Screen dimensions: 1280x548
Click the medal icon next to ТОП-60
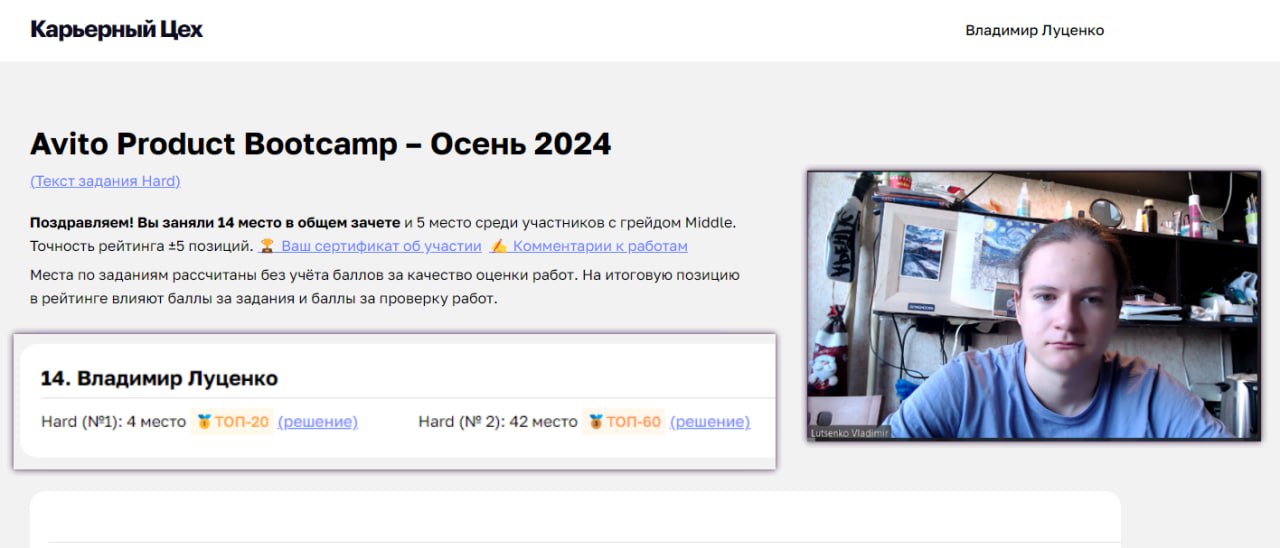click(x=596, y=422)
